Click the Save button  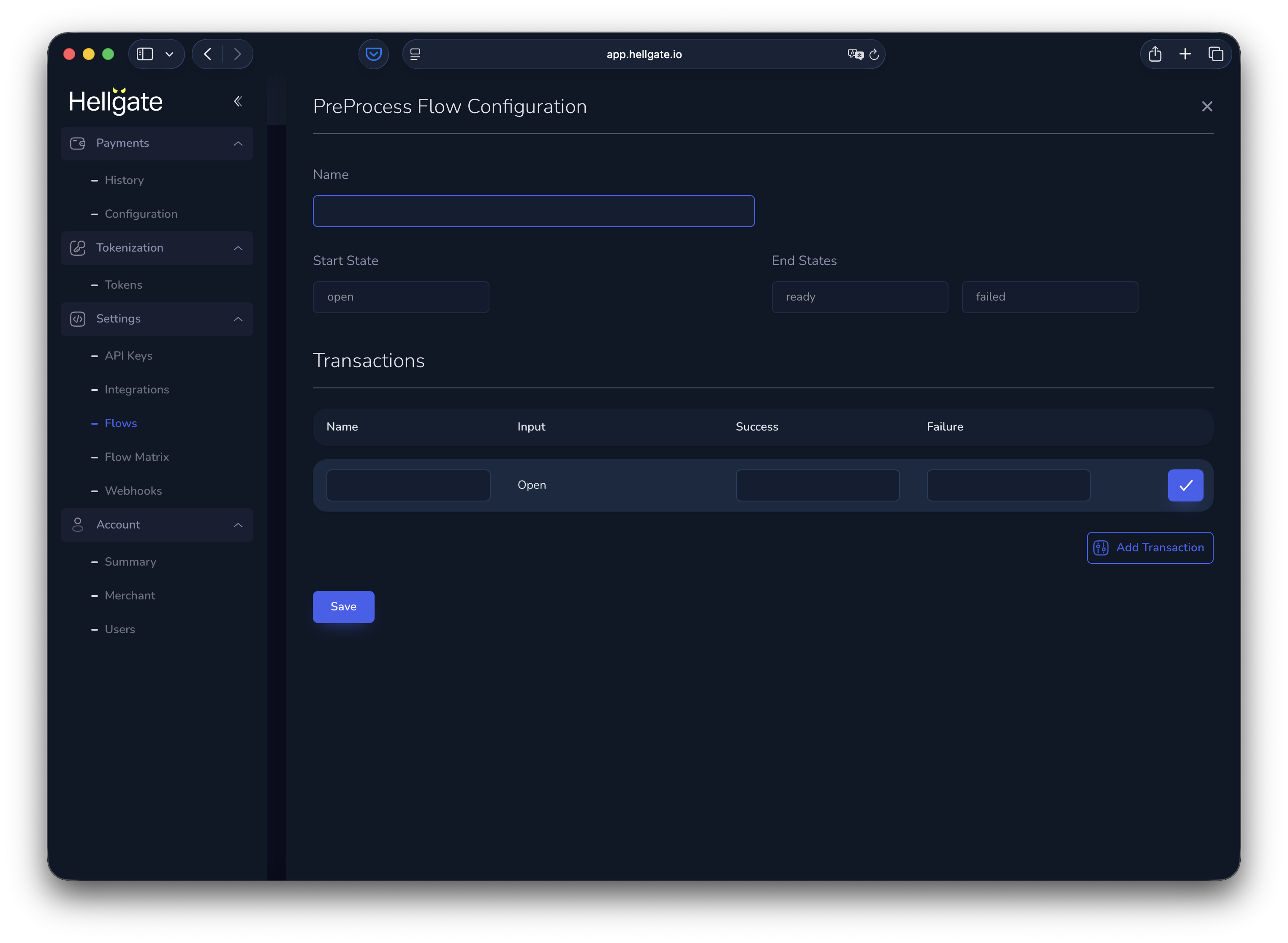point(343,606)
